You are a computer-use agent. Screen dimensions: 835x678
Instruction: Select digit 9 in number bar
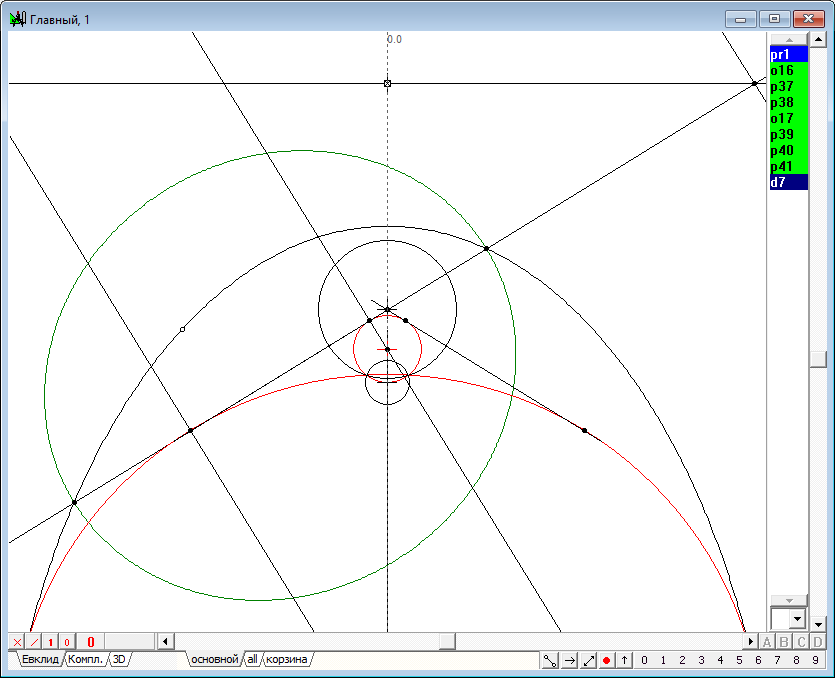(x=815, y=660)
